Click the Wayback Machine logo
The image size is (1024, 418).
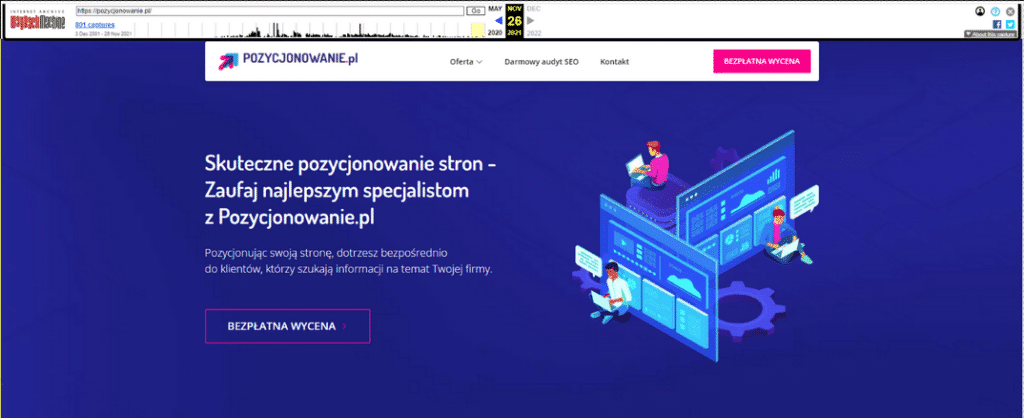pyautogui.click(x=37, y=21)
